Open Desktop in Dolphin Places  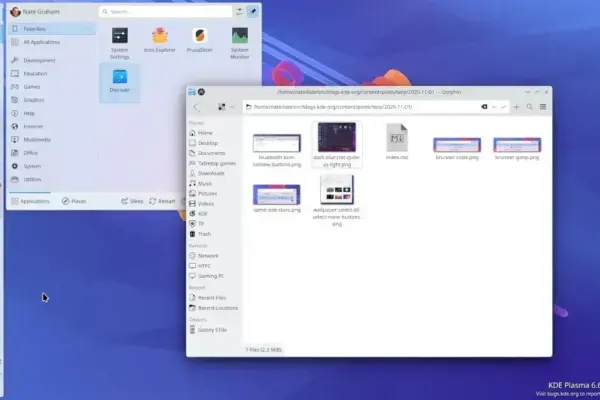pyautogui.click(x=214, y=143)
